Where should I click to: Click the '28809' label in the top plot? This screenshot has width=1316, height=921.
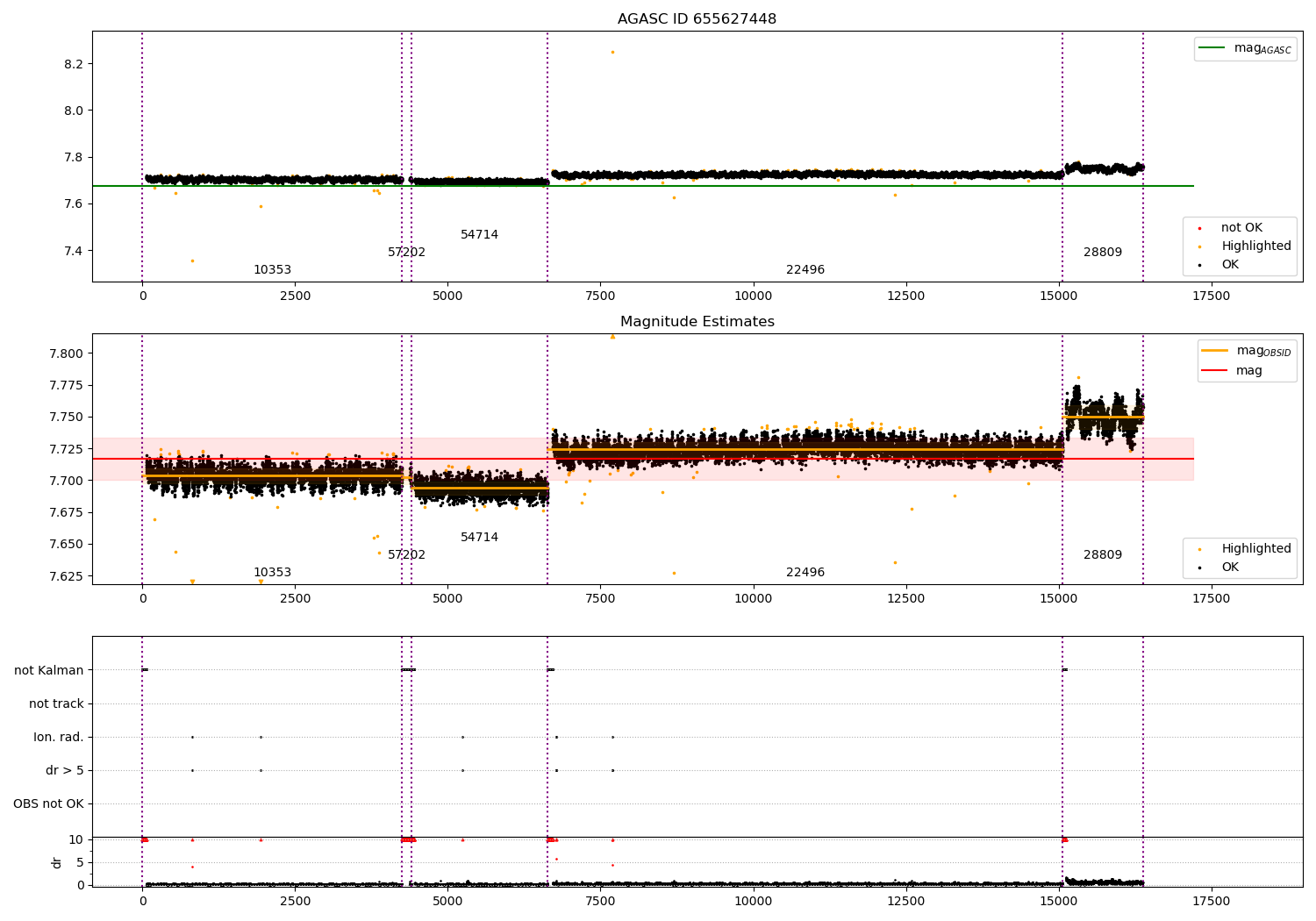pyautogui.click(x=1103, y=253)
